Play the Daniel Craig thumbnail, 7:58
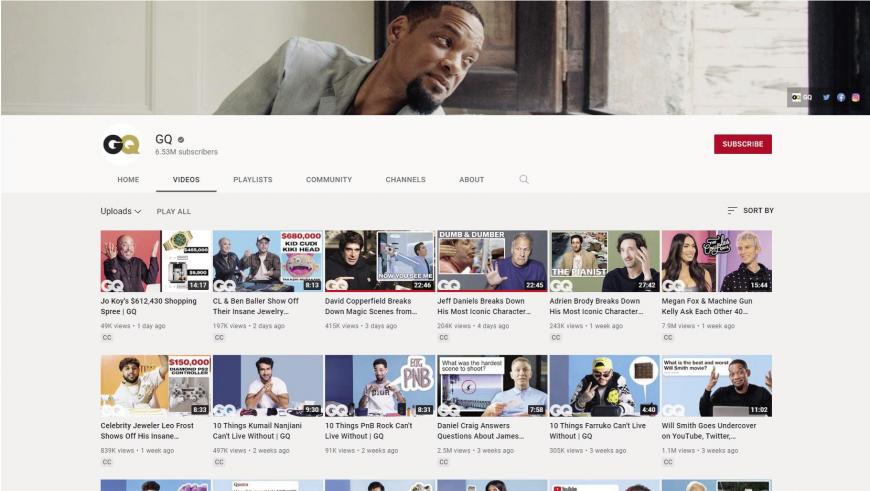Image resolution: width=870 pixels, height=491 pixels. click(492, 386)
